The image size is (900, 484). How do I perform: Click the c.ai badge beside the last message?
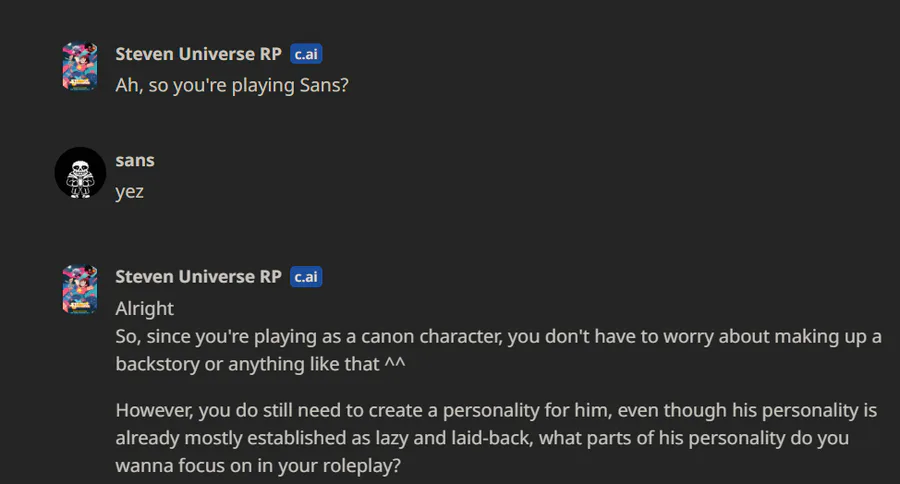tap(306, 277)
